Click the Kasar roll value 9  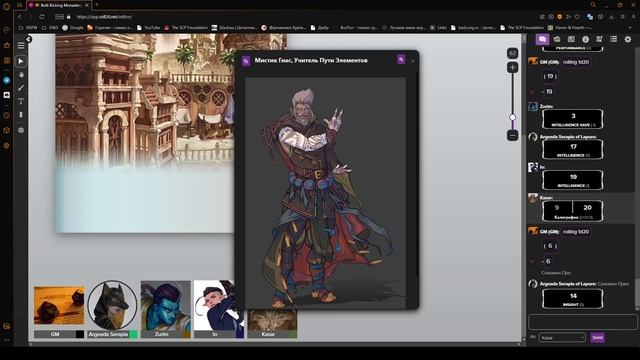[x=557, y=207]
